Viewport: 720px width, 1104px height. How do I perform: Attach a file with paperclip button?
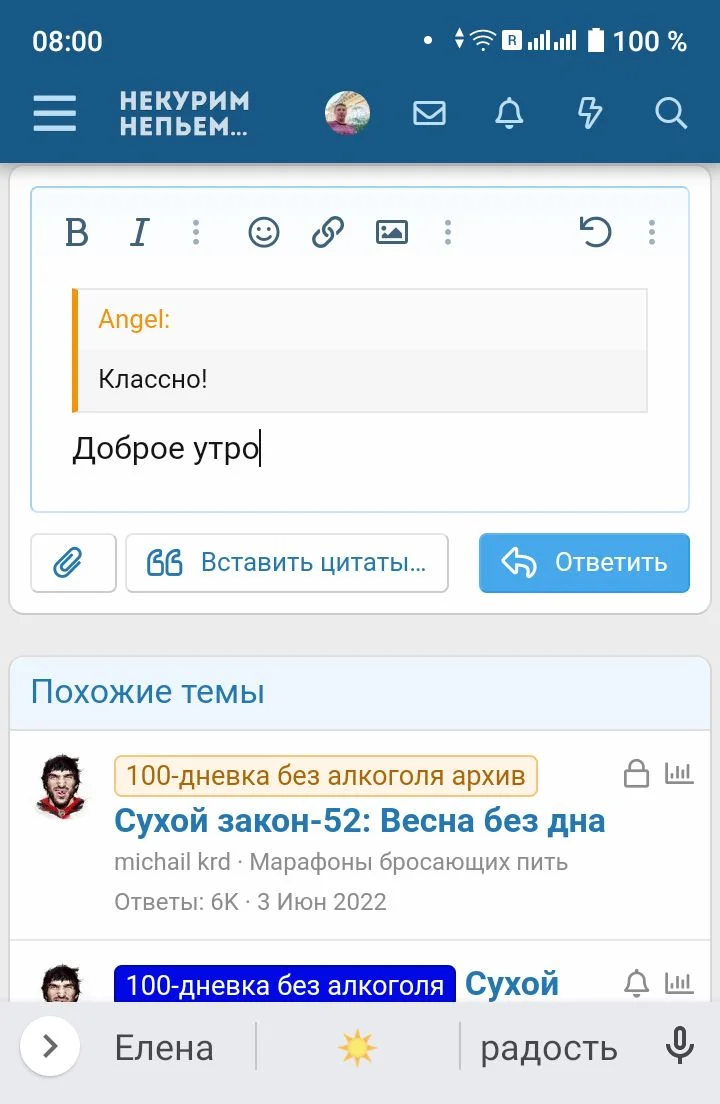click(x=73, y=563)
